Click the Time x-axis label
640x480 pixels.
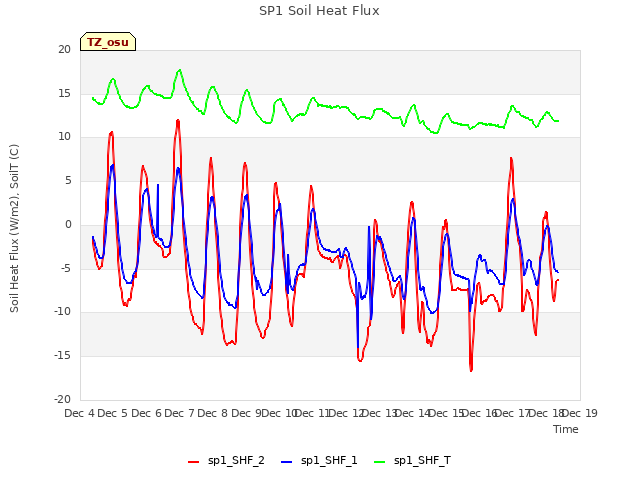[x=566, y=429]
